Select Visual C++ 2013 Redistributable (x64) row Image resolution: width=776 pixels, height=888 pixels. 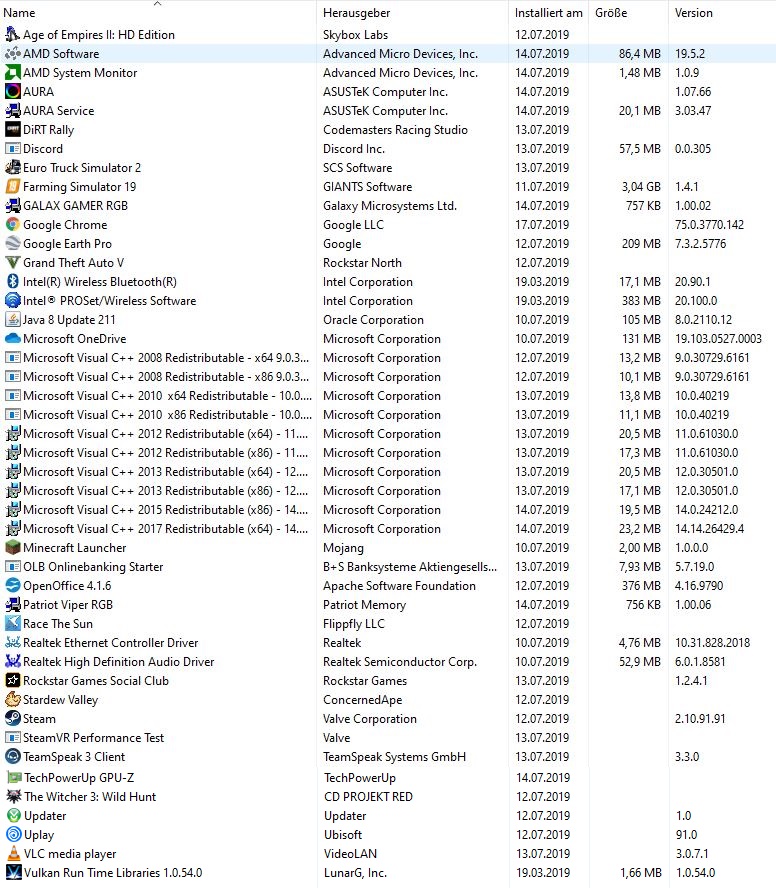(x=388, y=472)
